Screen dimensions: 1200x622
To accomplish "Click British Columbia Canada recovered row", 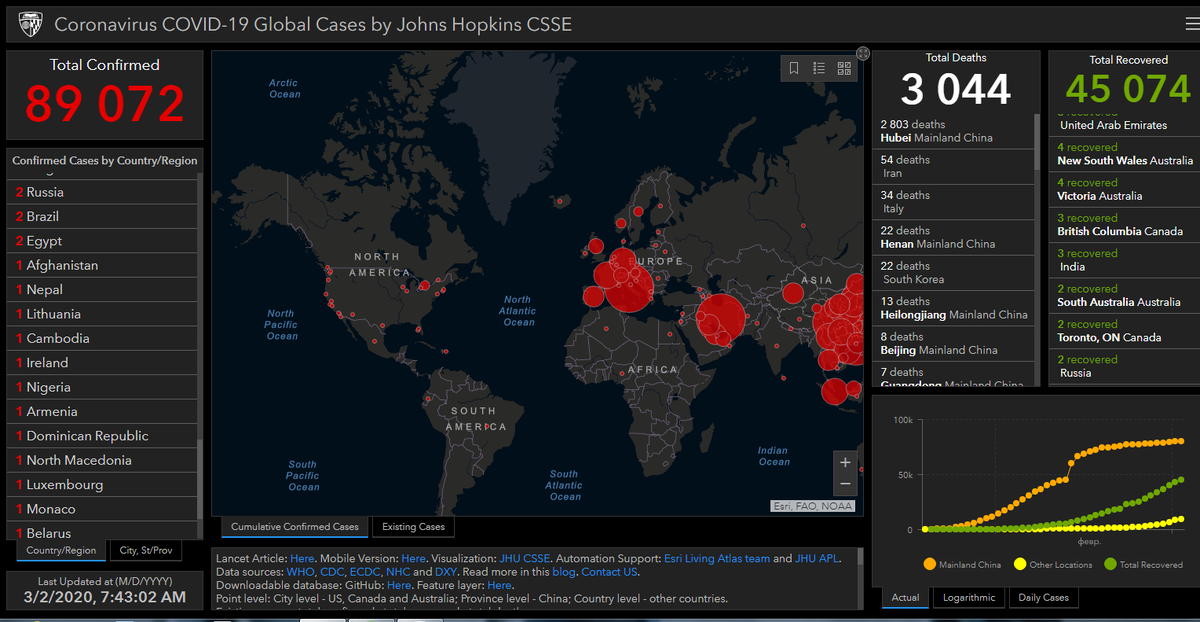I will 1125,225.
